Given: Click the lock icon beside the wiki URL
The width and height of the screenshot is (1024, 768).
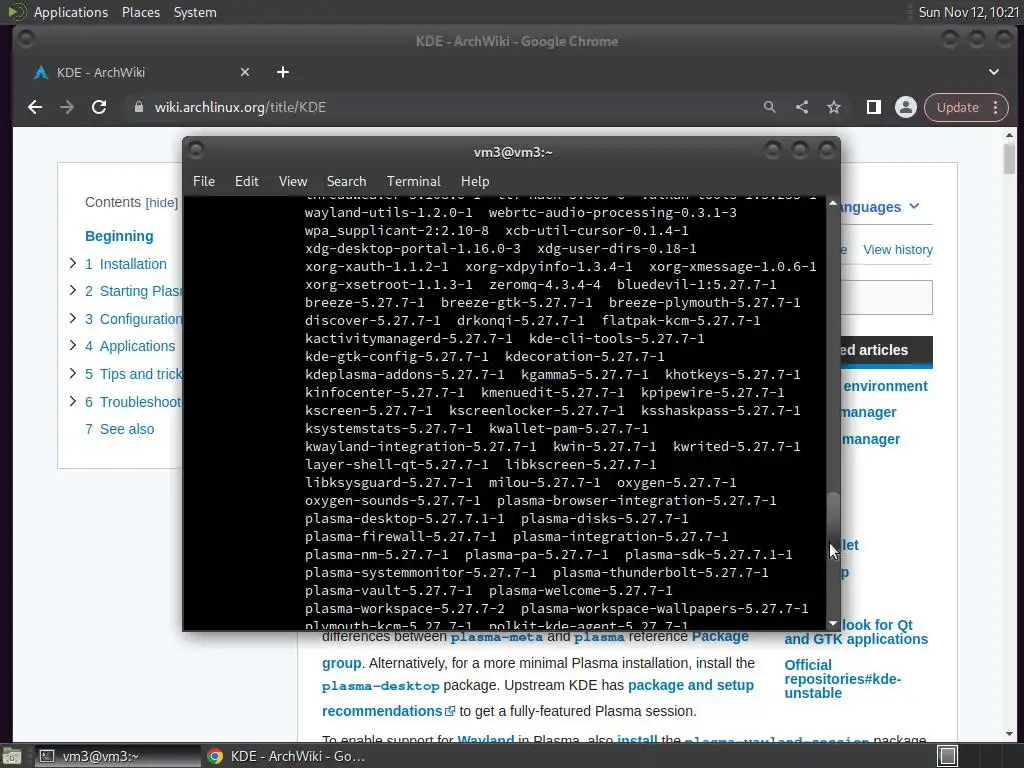Looking at the screenshot, I should [x=138, y=107].
